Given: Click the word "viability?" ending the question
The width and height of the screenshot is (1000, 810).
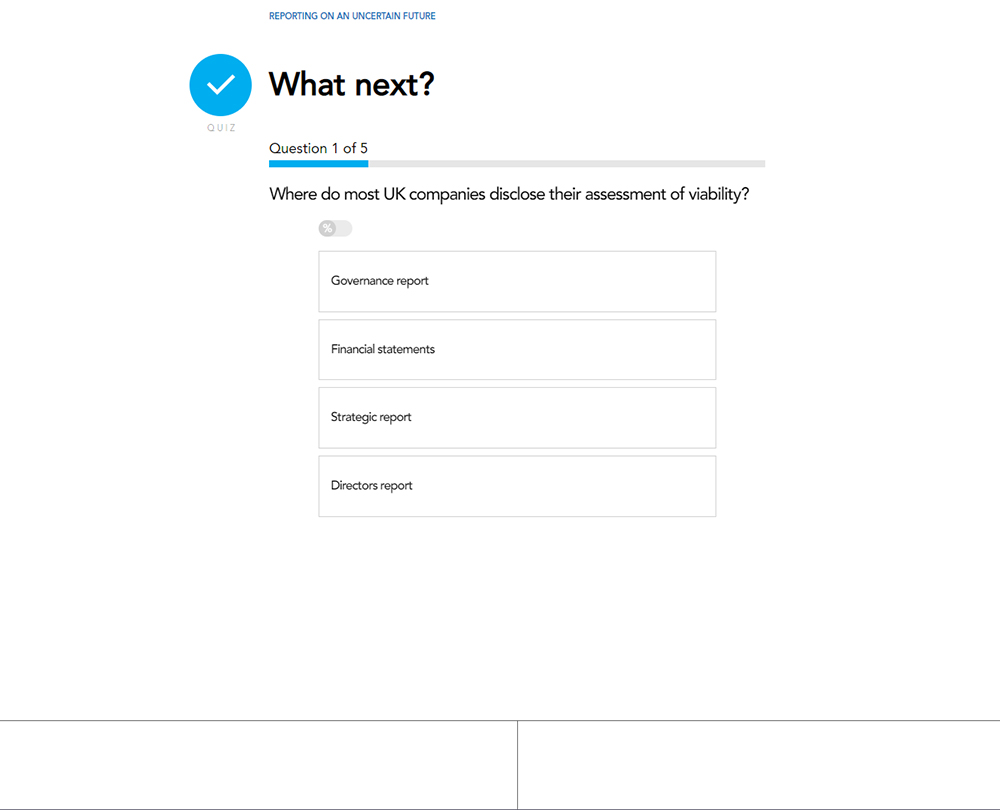Looking at the screenshot, I should 718,194.
